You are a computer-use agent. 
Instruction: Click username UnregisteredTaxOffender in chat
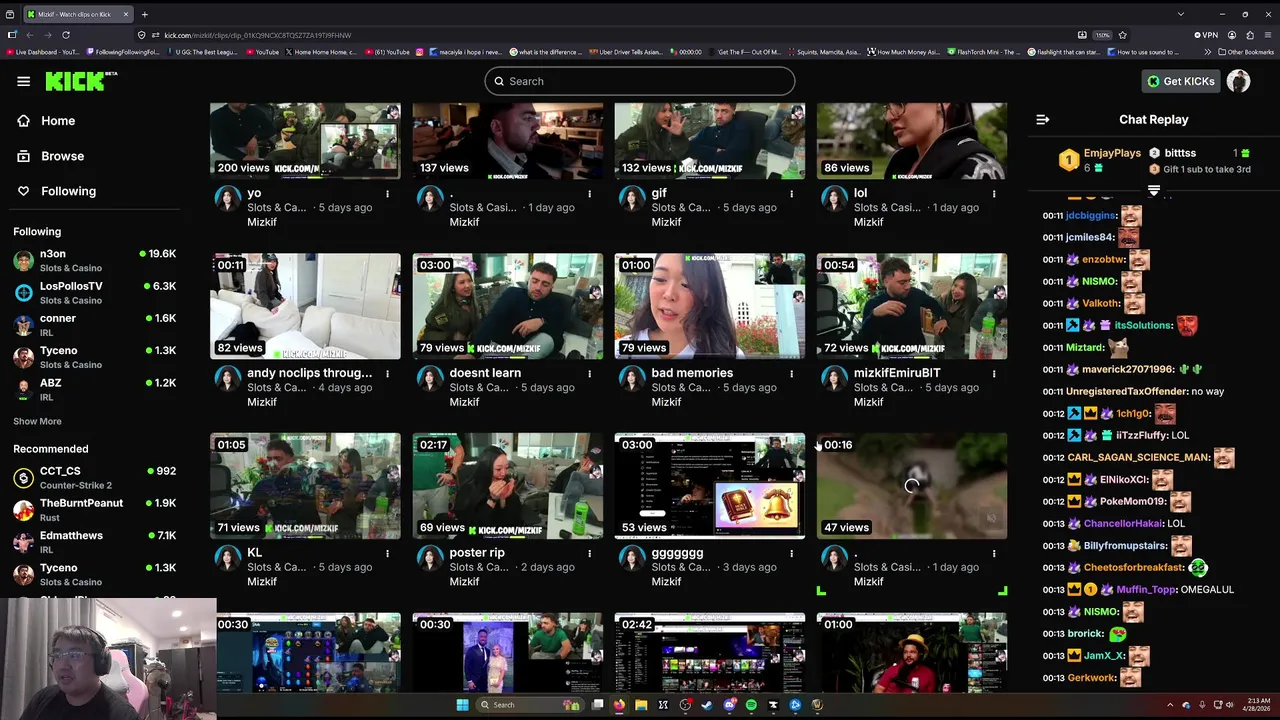1127,391
